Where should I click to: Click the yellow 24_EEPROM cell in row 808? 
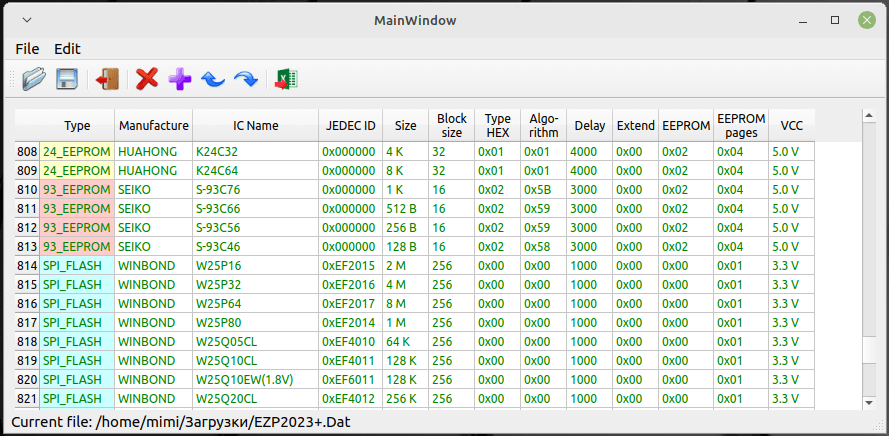pos(77,152)
